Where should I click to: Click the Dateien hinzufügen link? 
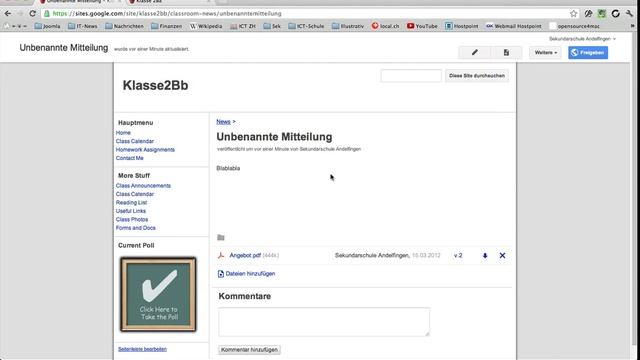[247, 274]
